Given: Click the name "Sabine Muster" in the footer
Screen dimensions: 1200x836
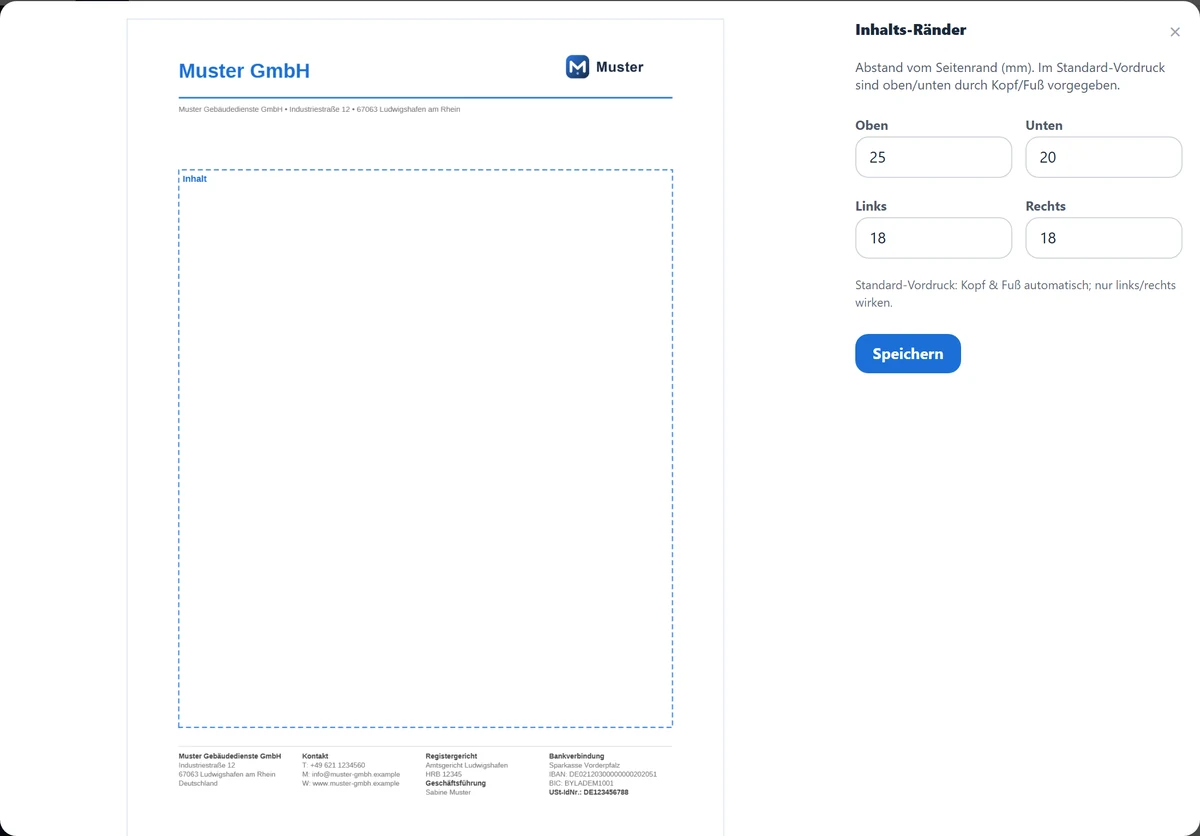Looking at the screenshot, I should 448,792.
